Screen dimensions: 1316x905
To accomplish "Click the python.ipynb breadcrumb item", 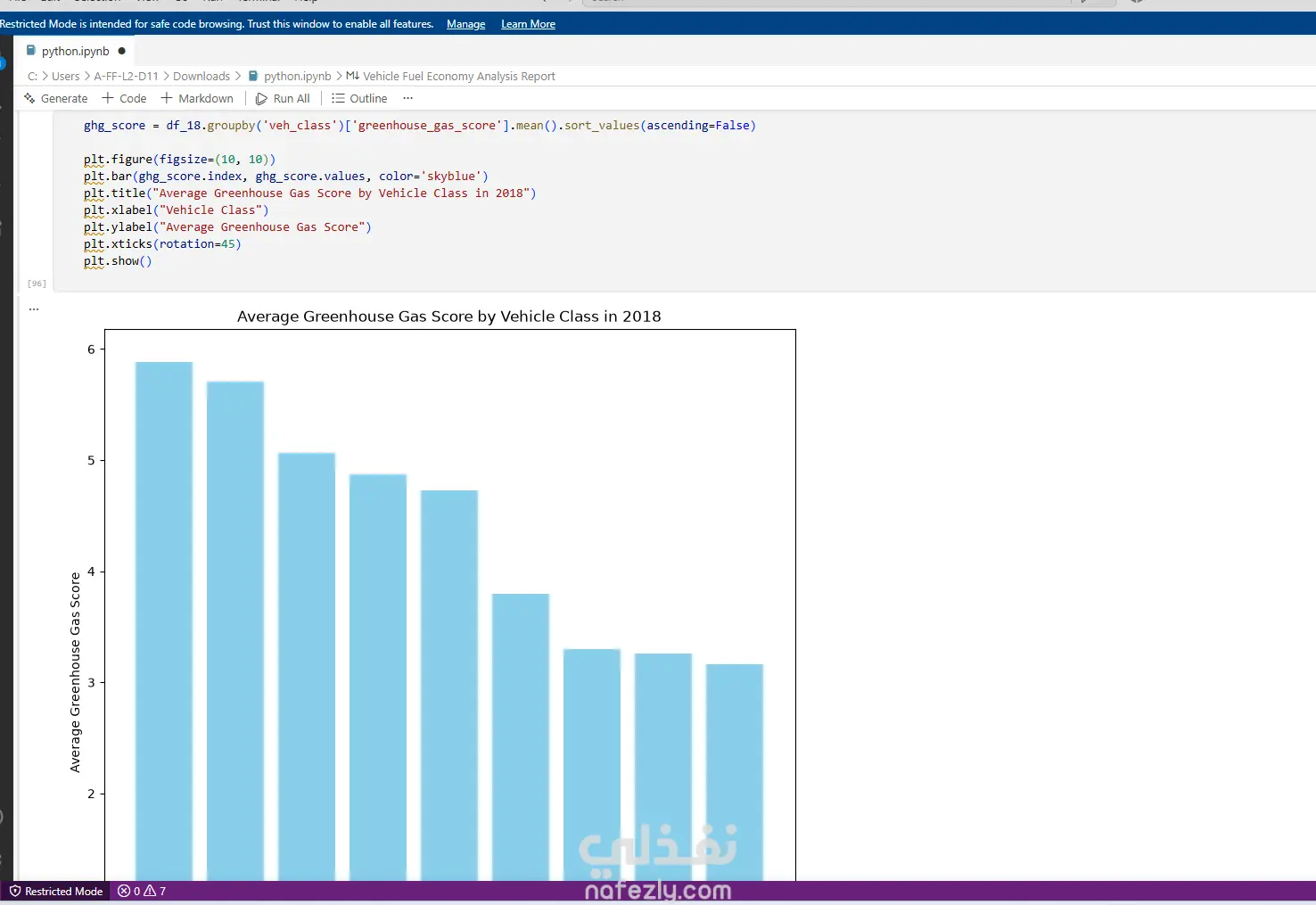I will pyautogui.click(x=297, y=76).
